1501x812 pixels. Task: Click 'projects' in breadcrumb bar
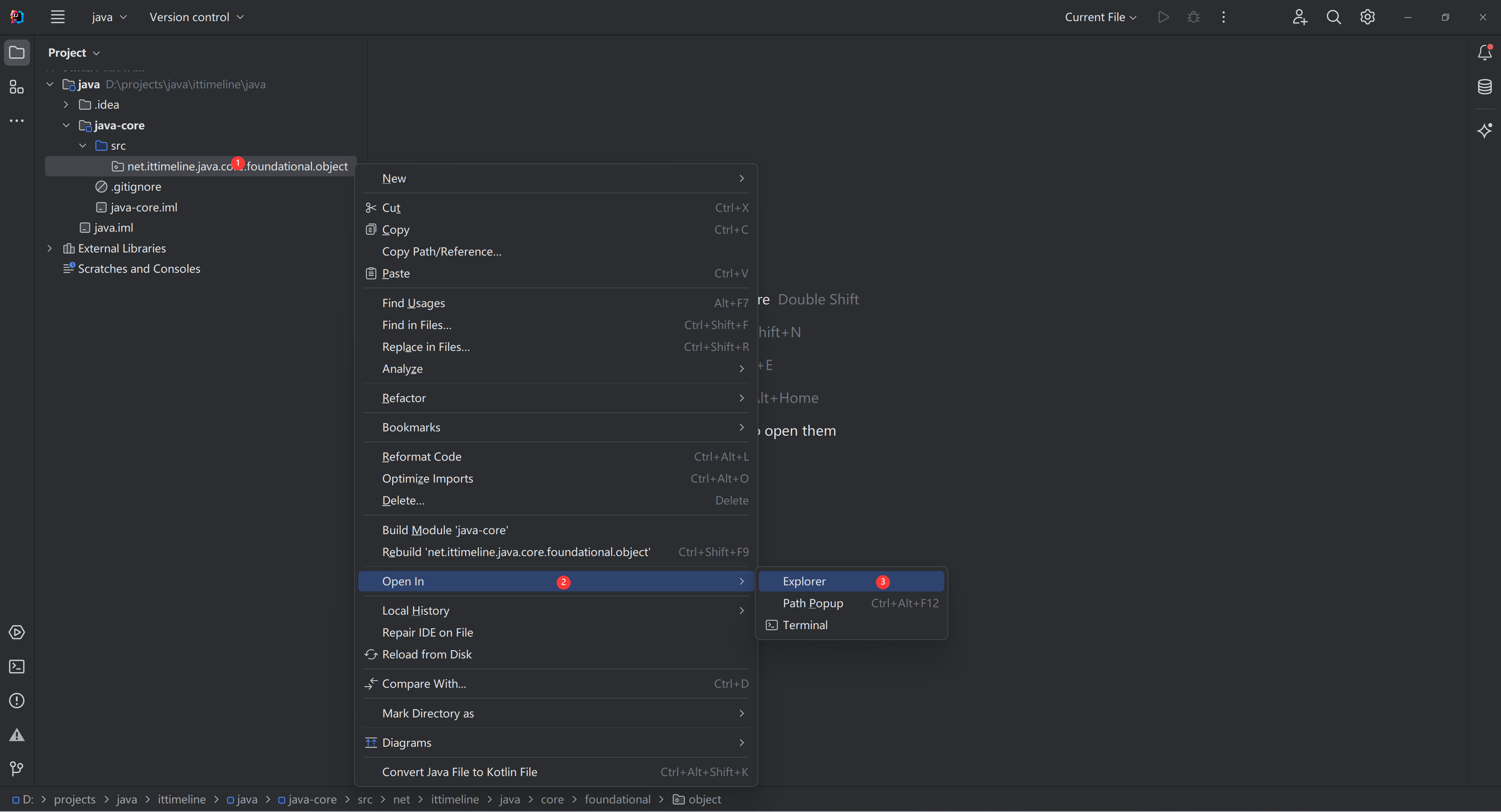(75, 799)
